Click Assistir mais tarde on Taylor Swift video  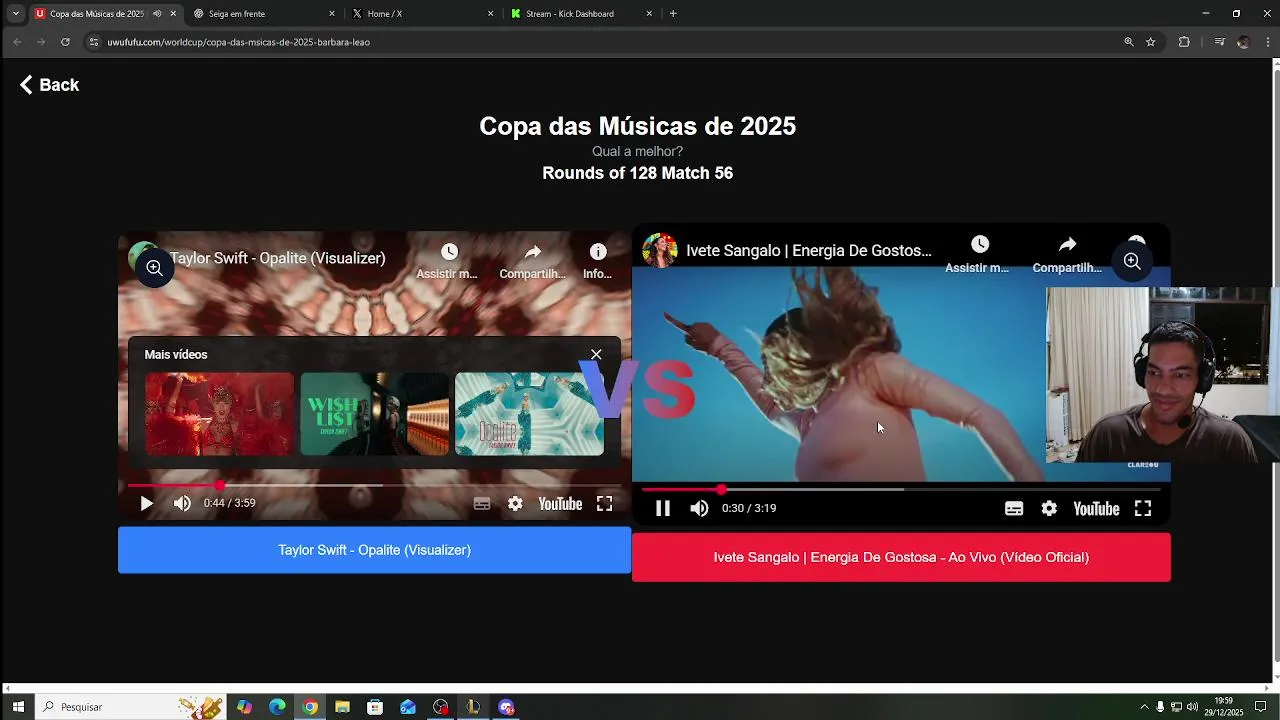pyautogui.click(x=448, y=261)
